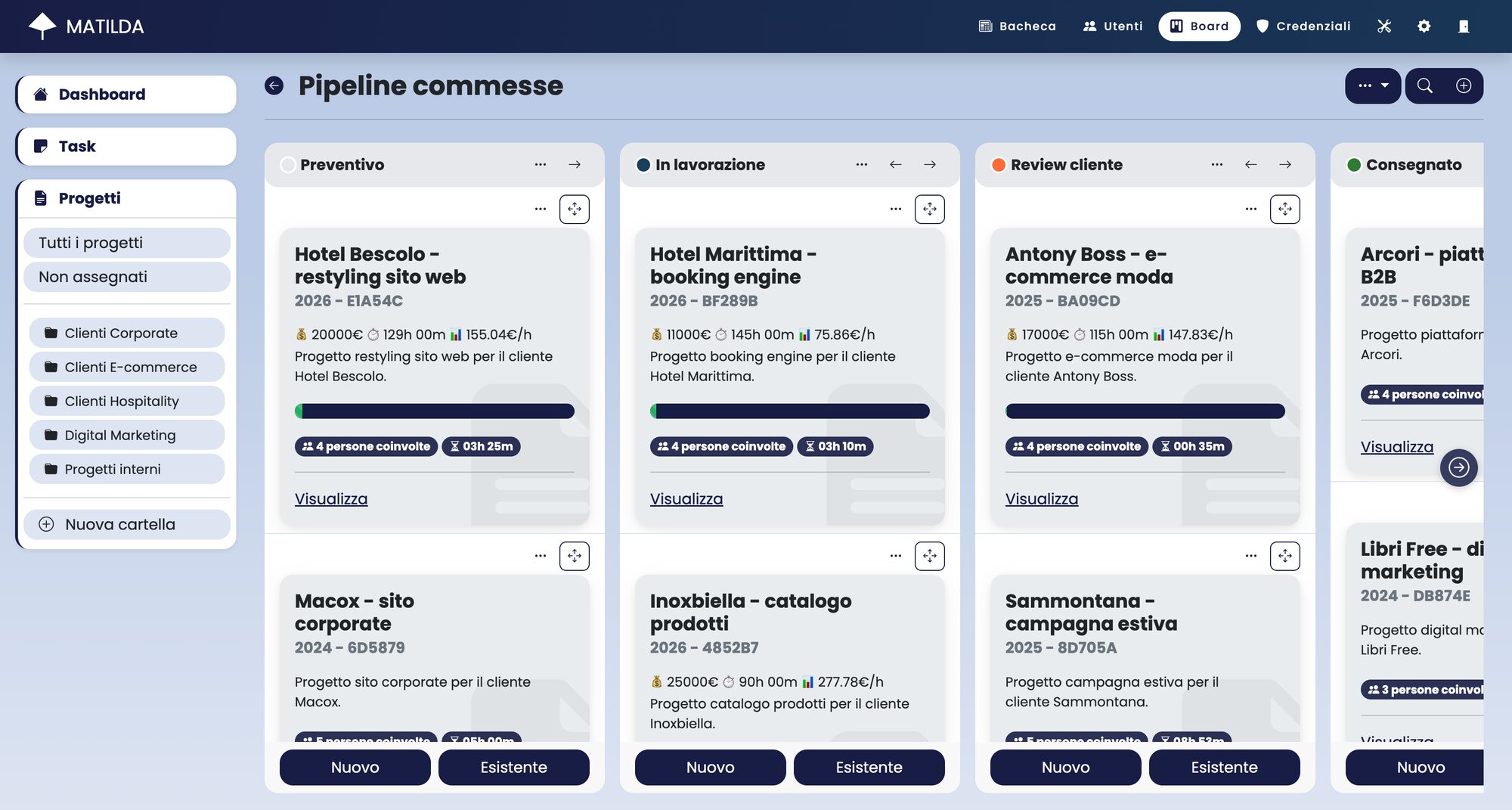Screen dimensions: 1512x810
Task: Click Visualizza link on Antony Boss card
Action: pyautogui.click(x=1042, y=499)
